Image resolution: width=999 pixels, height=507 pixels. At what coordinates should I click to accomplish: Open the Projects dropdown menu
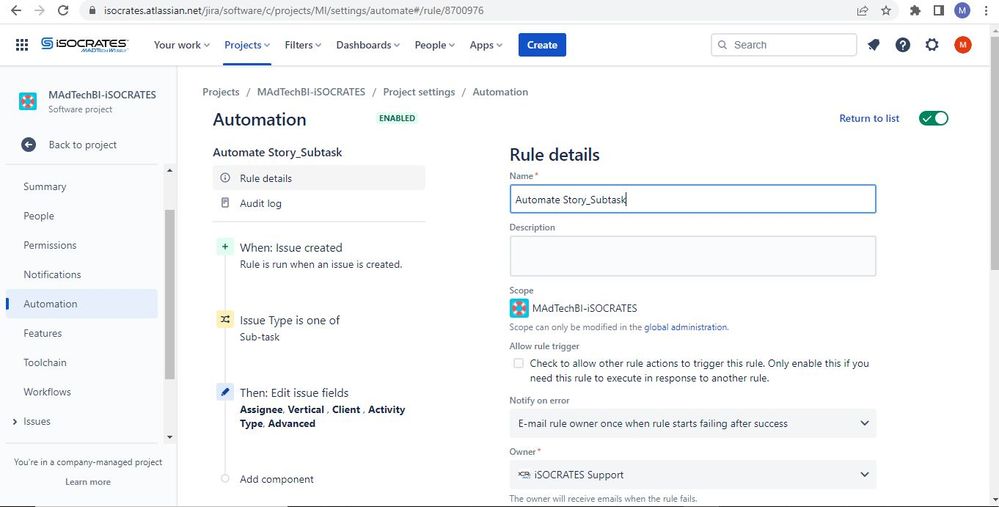[247, 45]
